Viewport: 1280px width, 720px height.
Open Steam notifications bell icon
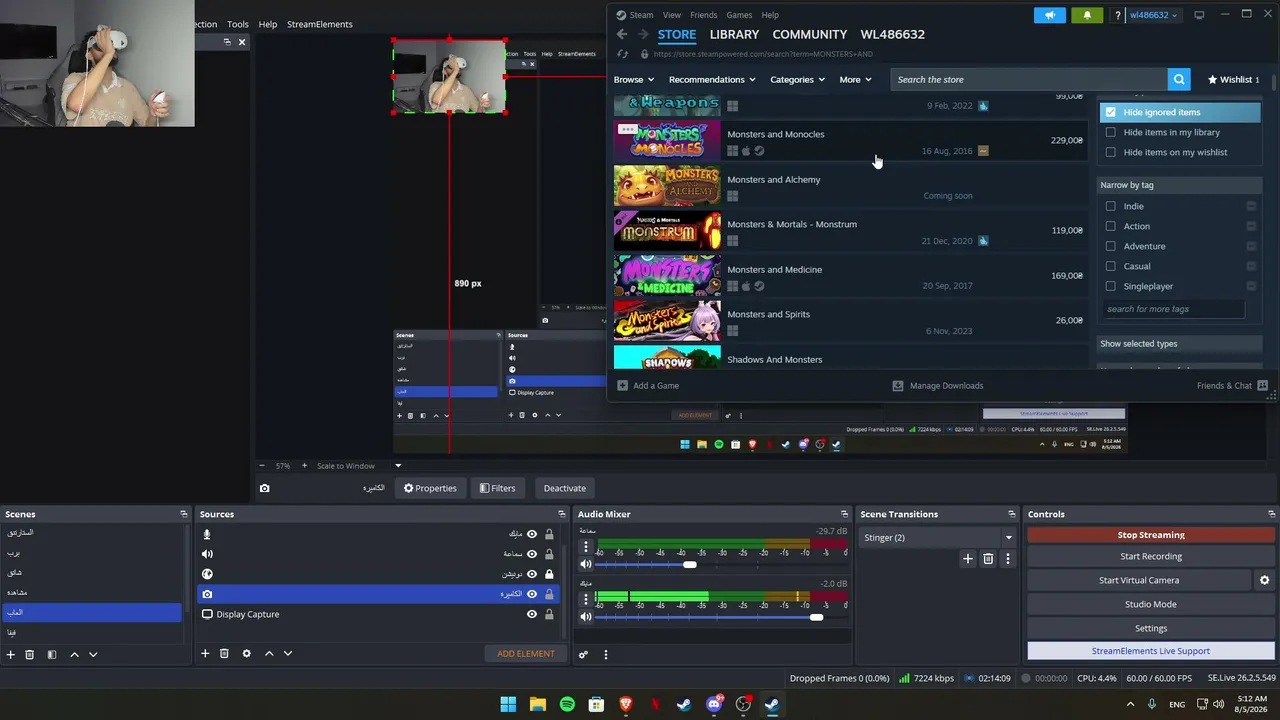1087,15
